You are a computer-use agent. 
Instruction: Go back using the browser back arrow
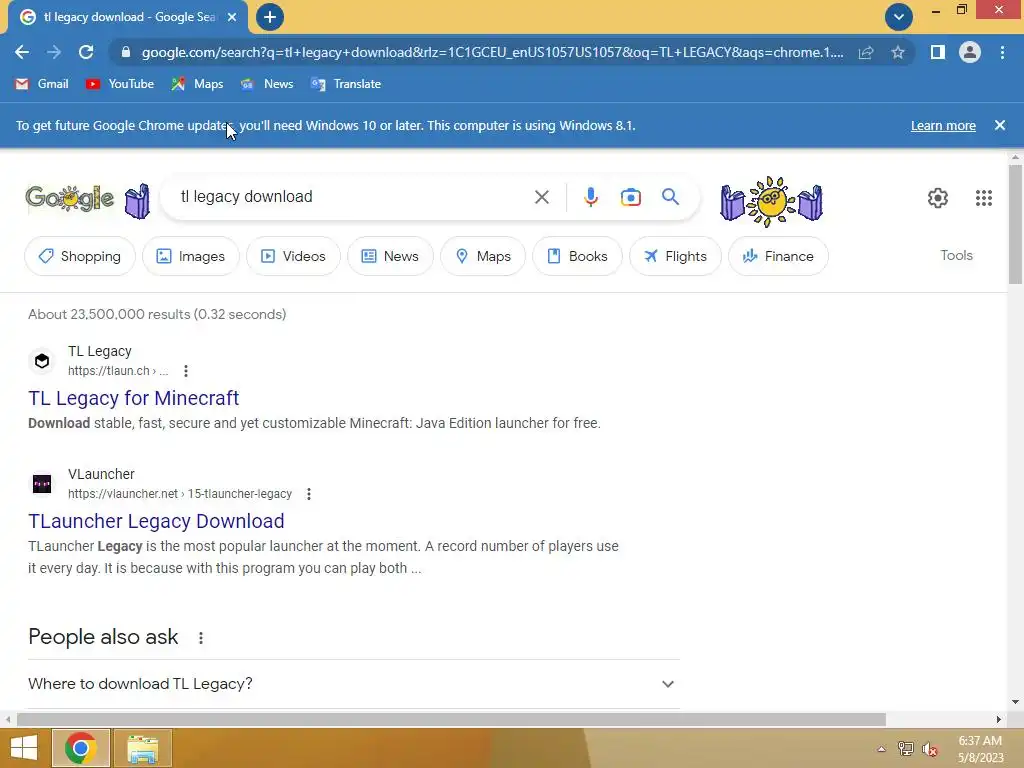22,52
